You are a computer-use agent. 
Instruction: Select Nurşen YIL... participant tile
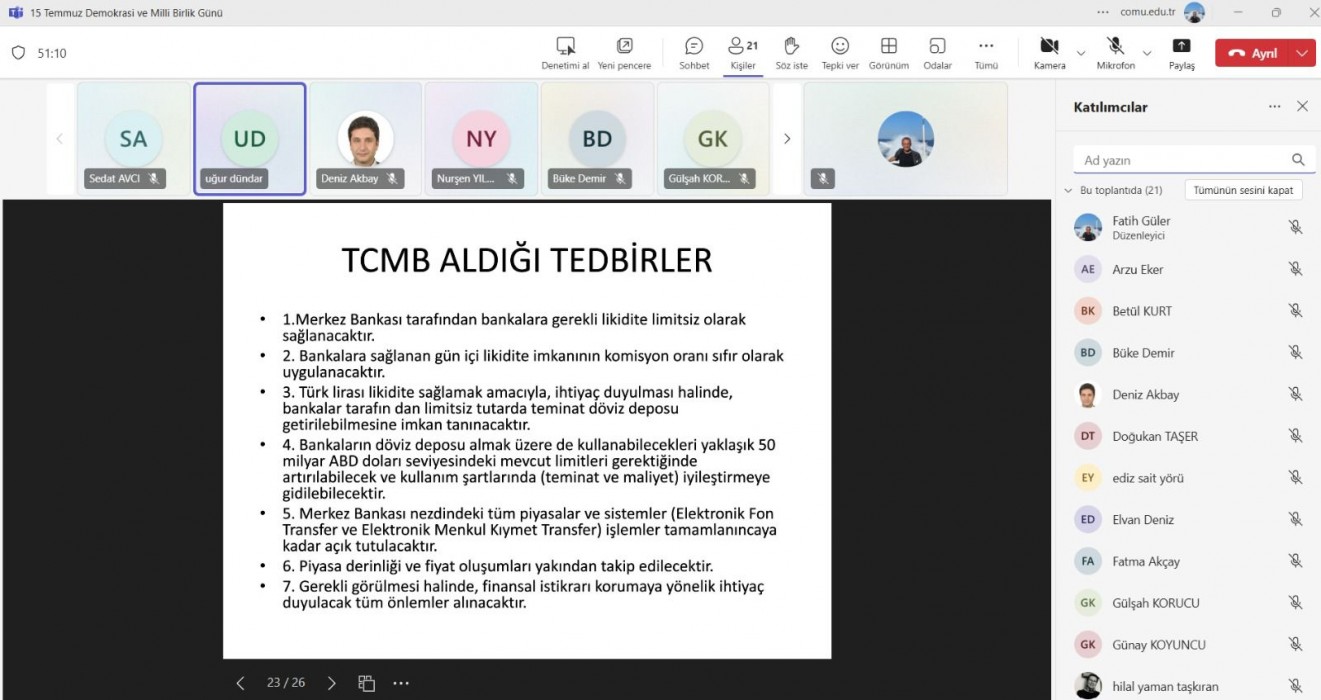pos(481,139)
